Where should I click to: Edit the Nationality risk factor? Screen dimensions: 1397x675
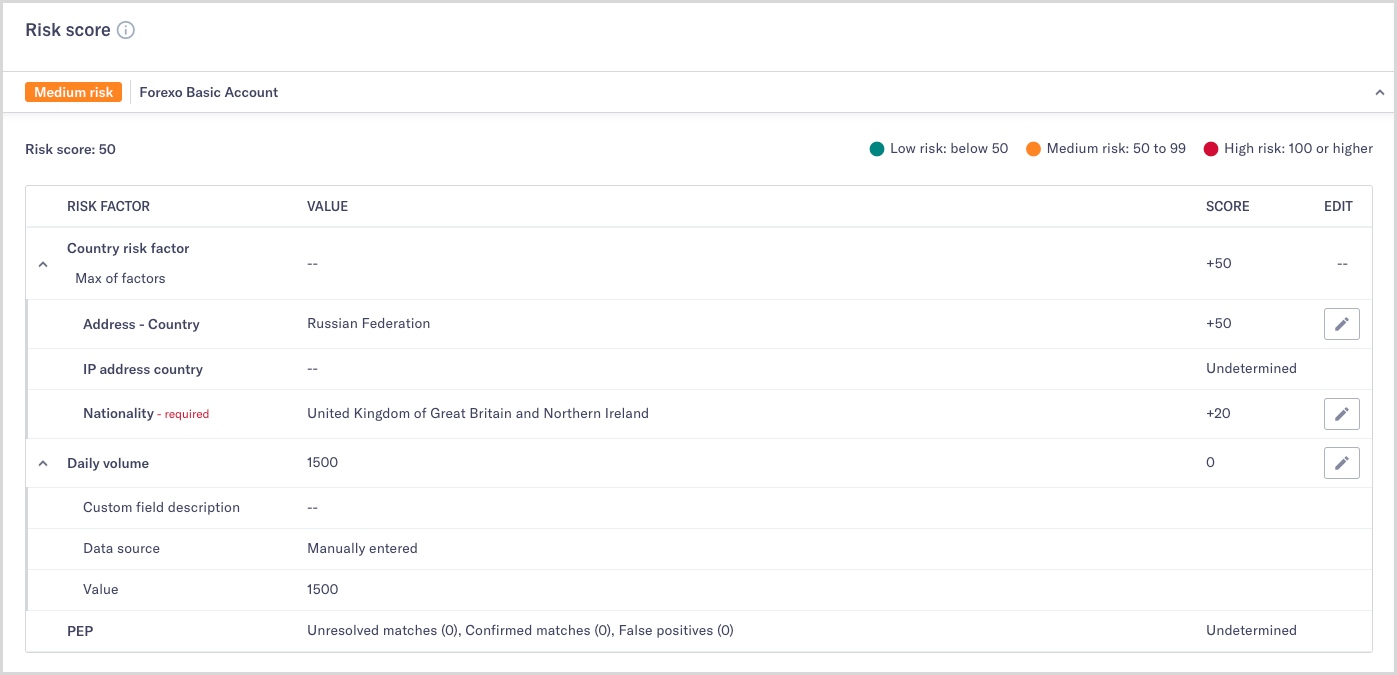tap(1341, 413)
